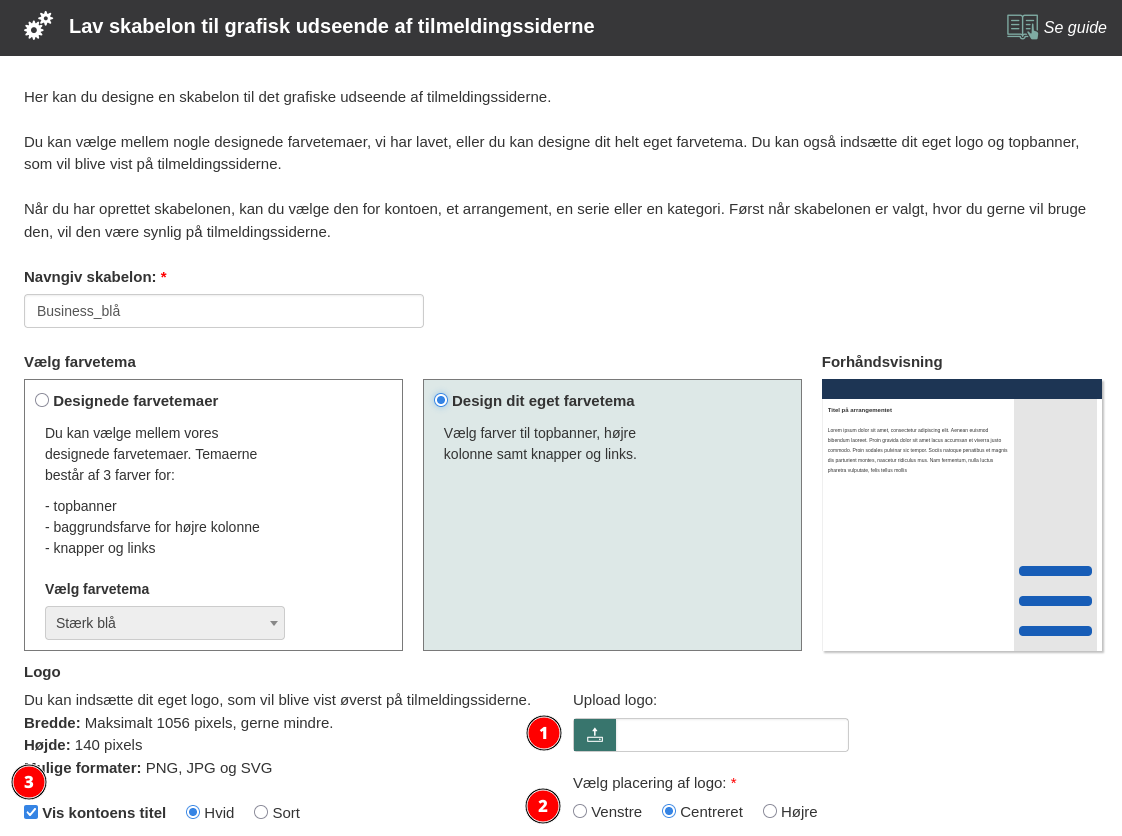Toggle Vis kontoens titel checkbox

point(31,812)
